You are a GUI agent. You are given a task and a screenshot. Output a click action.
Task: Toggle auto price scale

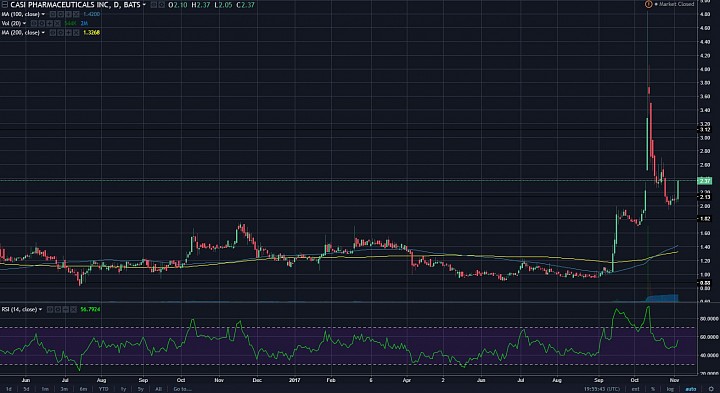691,389
